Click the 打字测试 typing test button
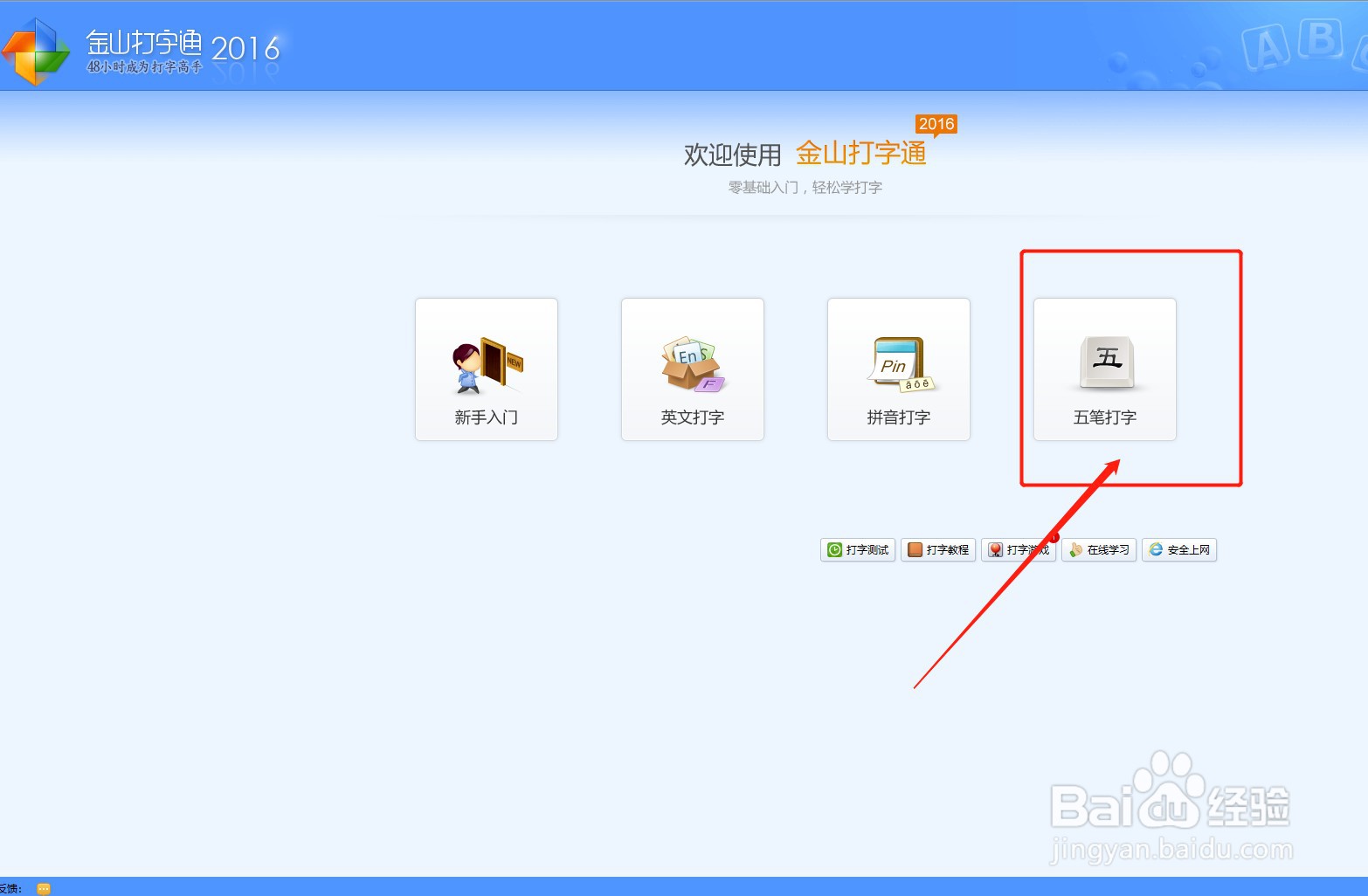 (x=858, y=549)
